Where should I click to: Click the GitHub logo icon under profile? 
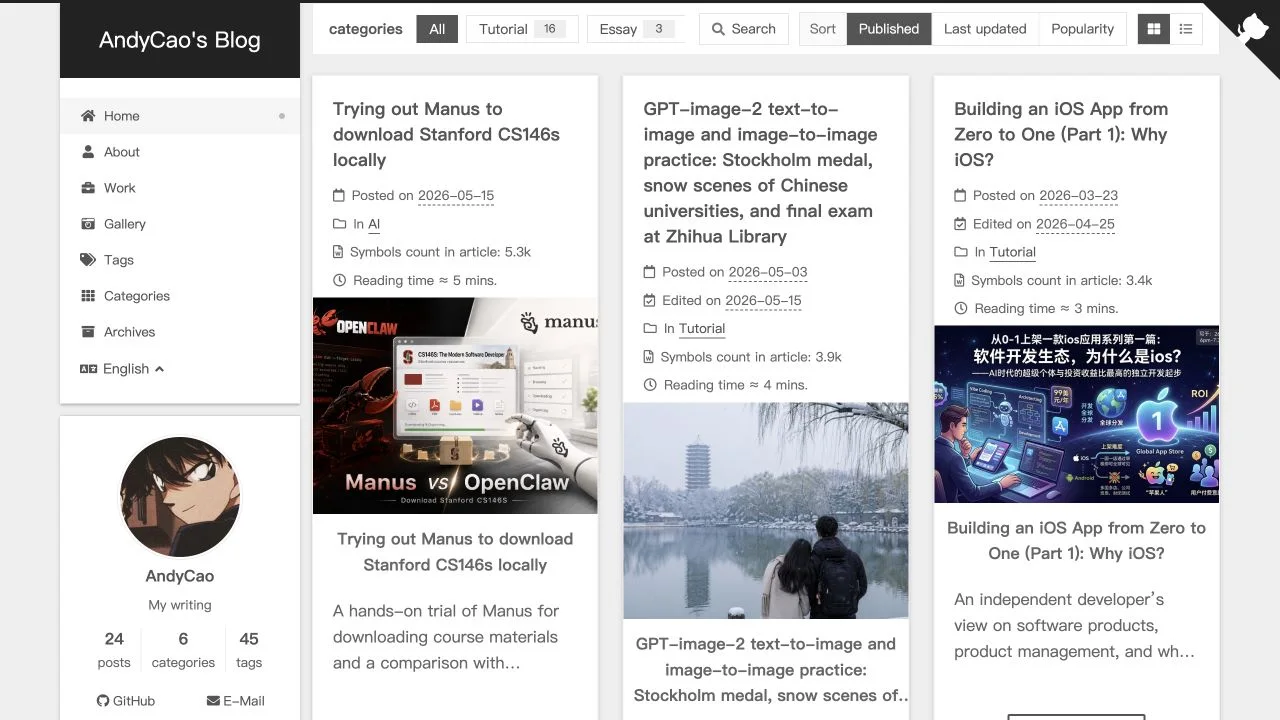[103, 701]
